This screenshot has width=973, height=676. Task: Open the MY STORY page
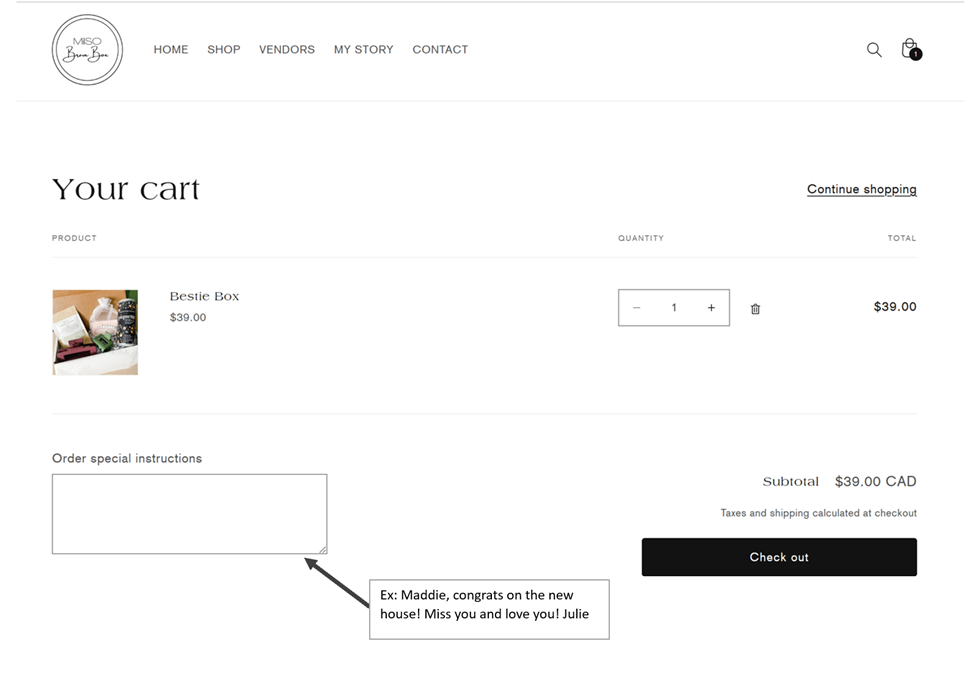point(363,50)
